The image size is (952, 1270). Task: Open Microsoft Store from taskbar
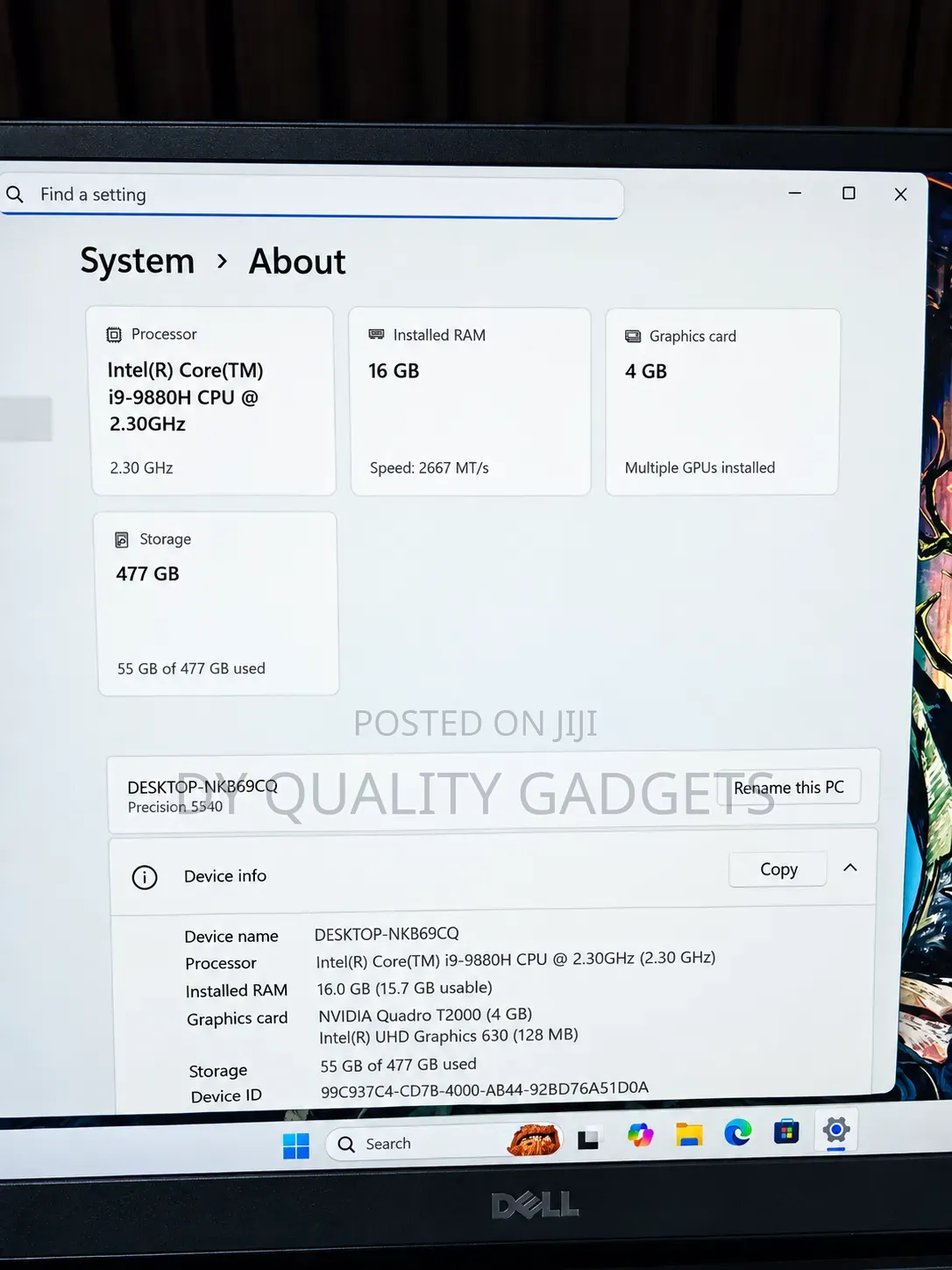[x=786, y=1132]
